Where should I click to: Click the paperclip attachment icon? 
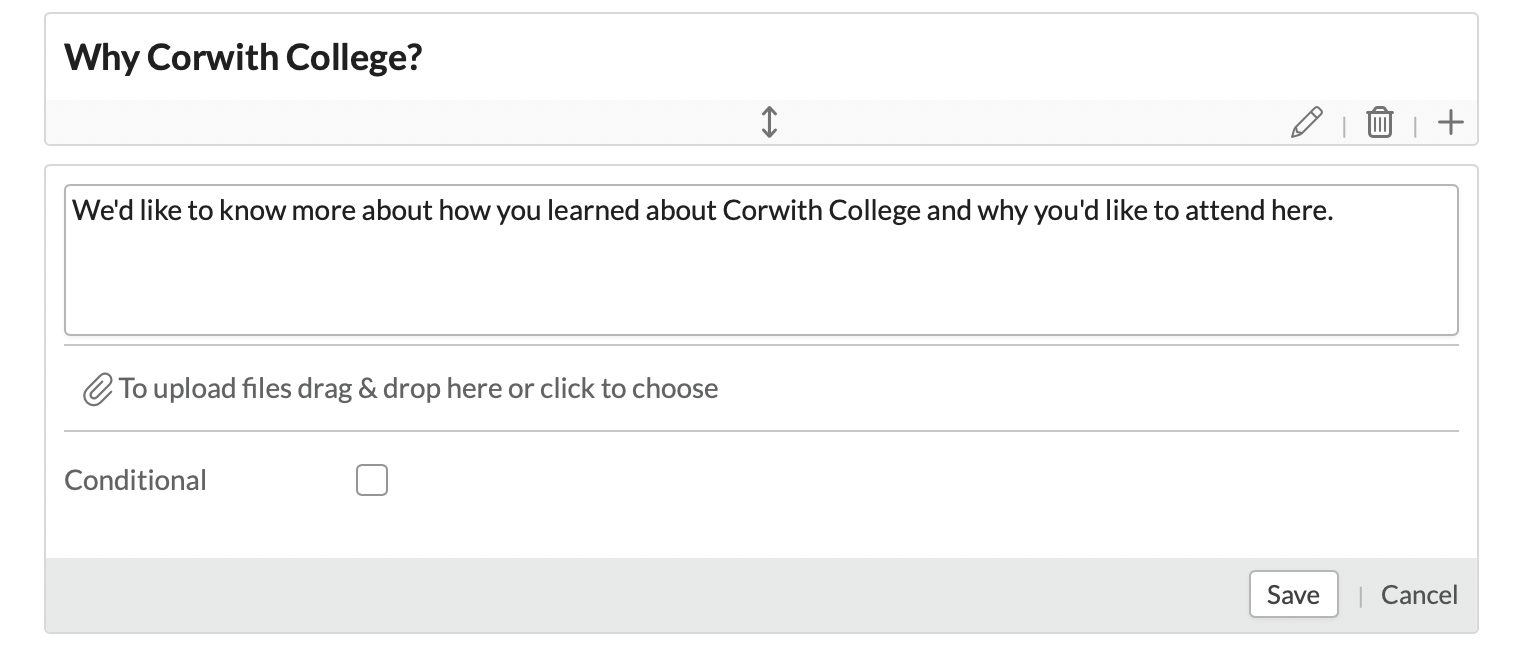coord(96,389)
